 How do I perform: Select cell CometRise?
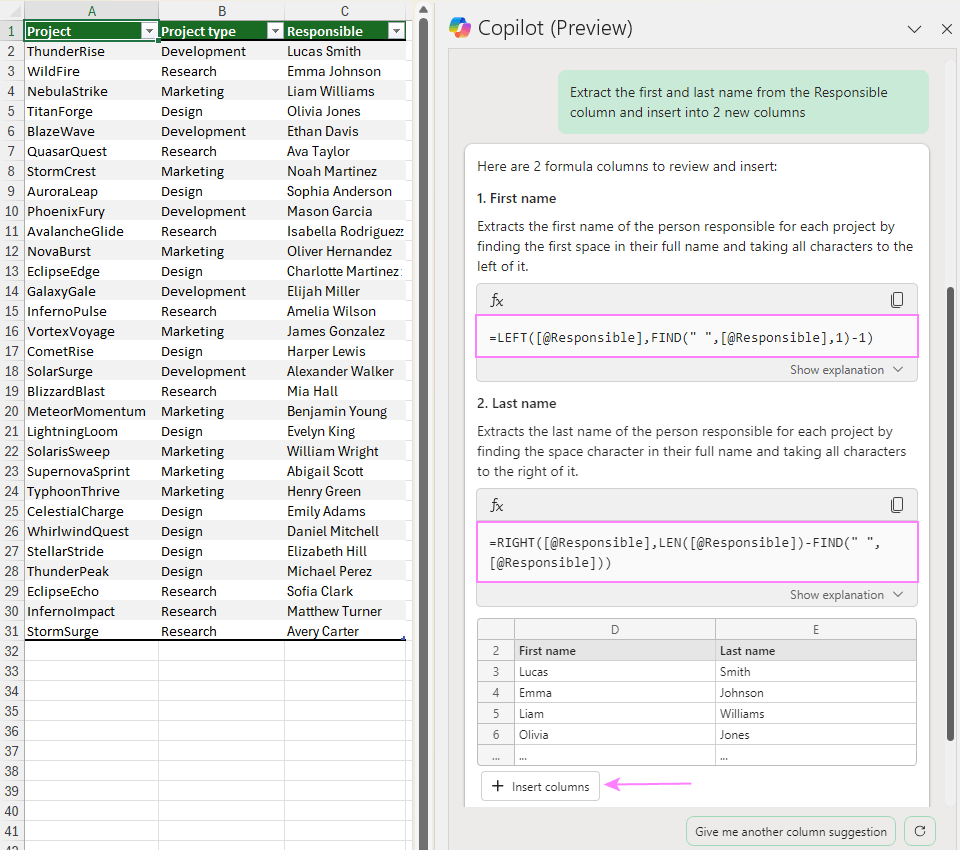[91, 352]
